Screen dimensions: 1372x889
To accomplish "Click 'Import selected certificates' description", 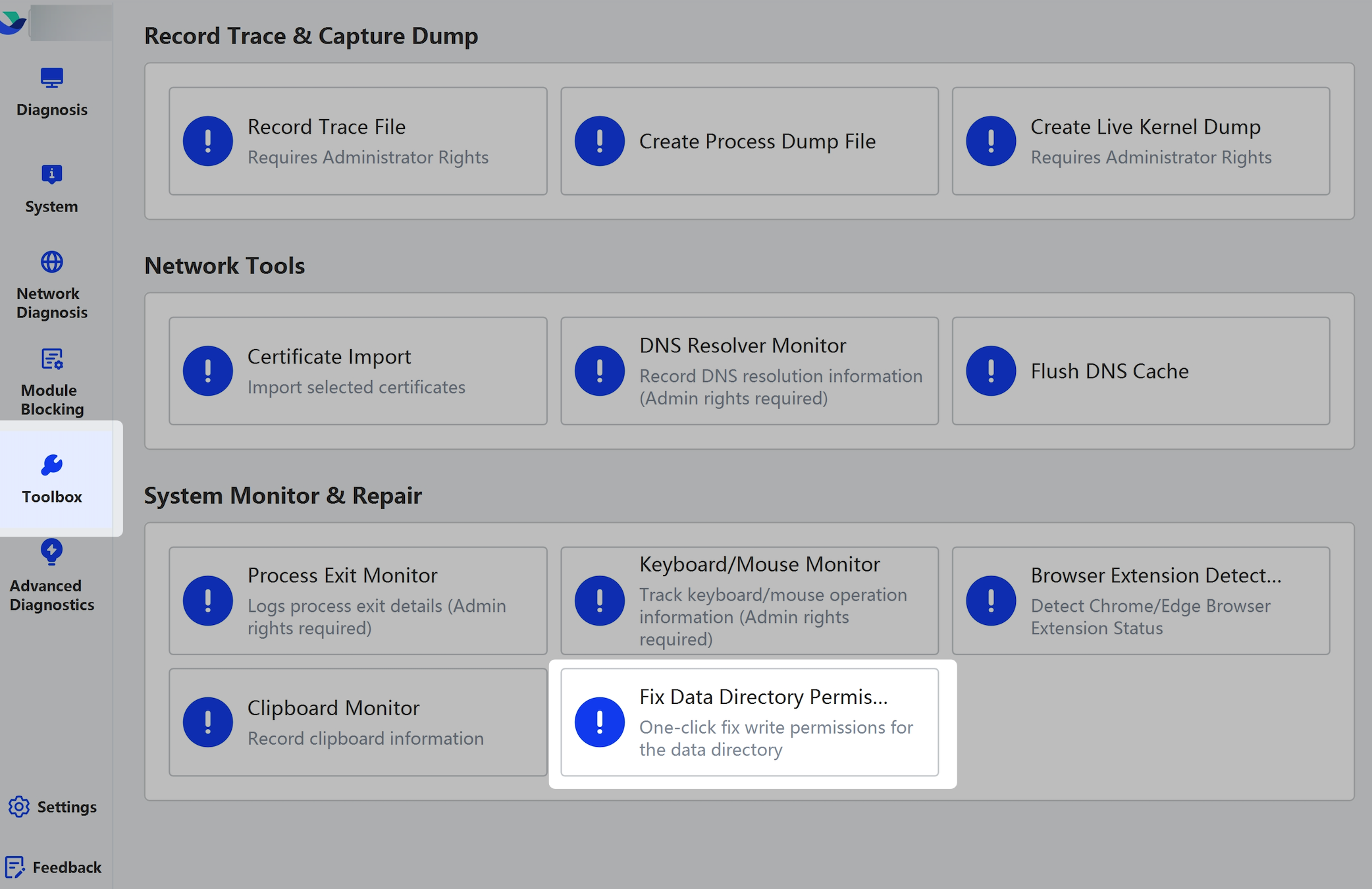I will pyautogui.click(x=356, y=387).
